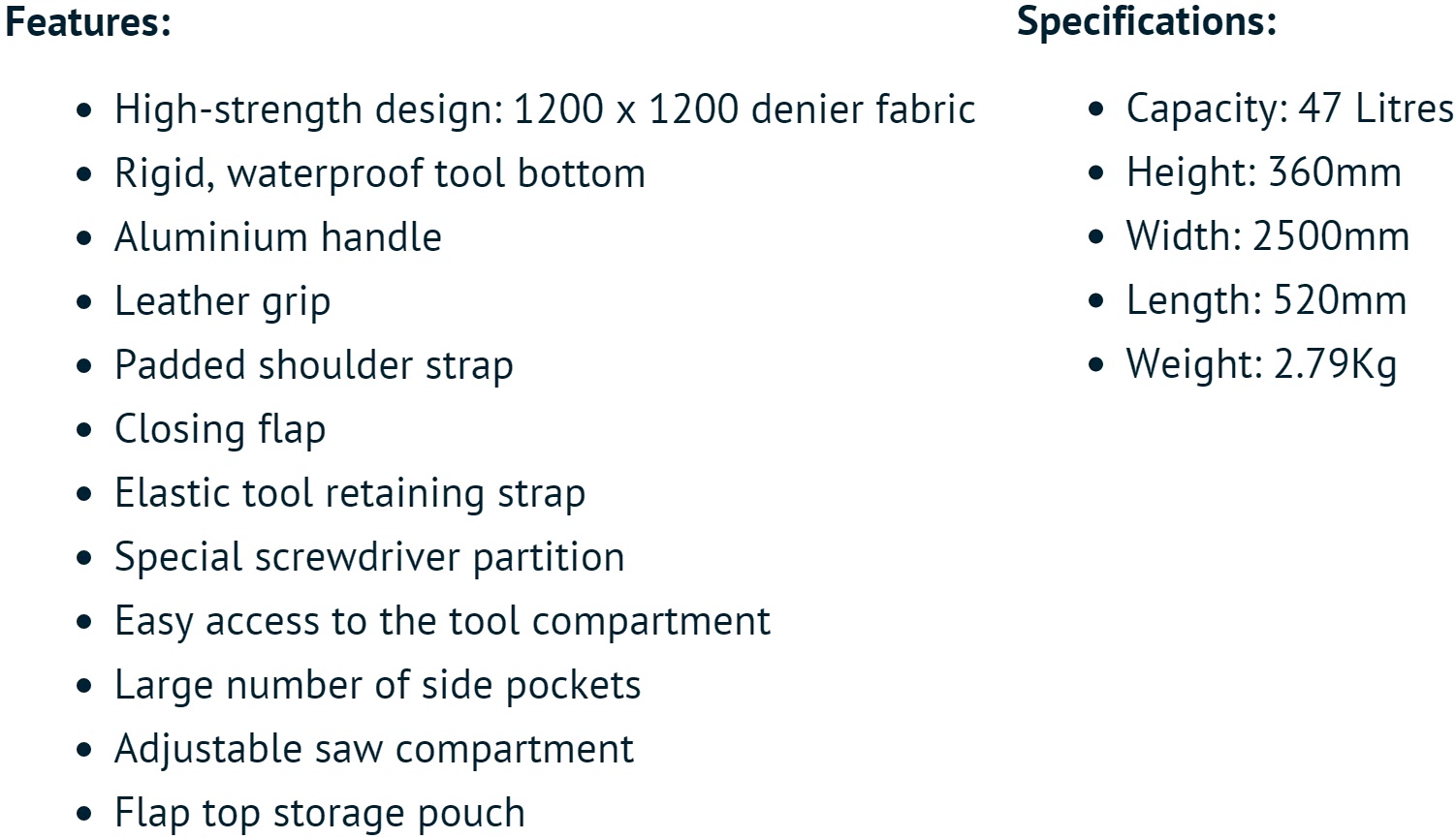Image resolution: width=1456 pixels, height=839 pixels.
Task: Click the 'Height: 360mm' specification
Action: point(1263,173)
